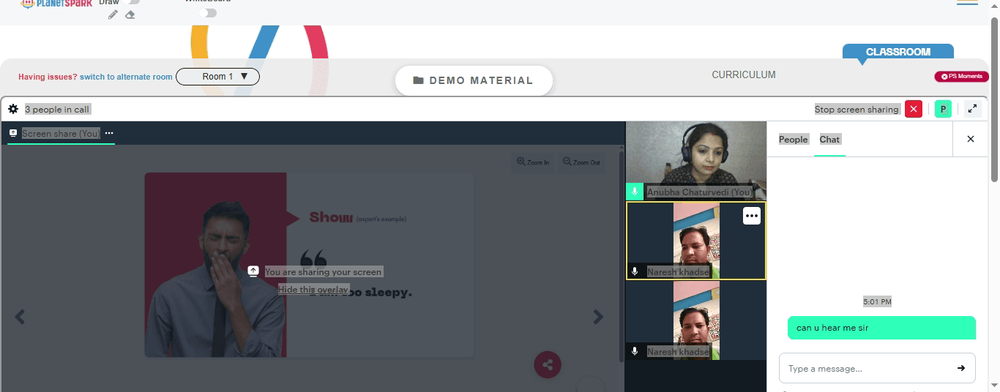The height and width of the screenshot is (392, 1000).
Task: Zoom In on the slide
Action: [533, 163]
